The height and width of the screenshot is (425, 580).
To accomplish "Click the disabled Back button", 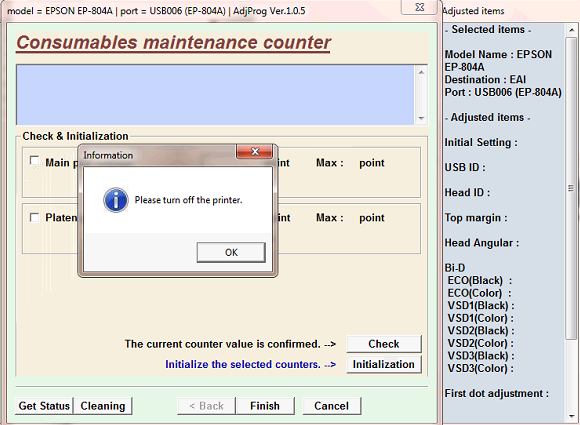I will pyautogui.click(x=206, y=406).
